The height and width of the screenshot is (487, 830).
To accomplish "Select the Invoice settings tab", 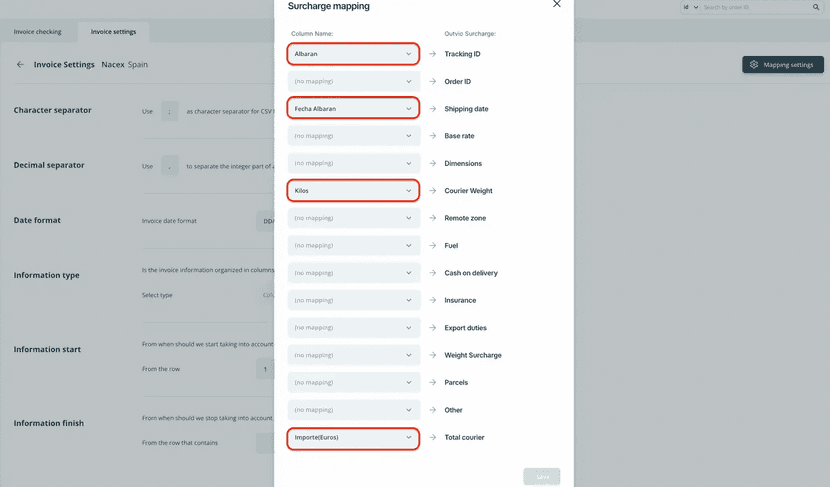I will point(113,32).
